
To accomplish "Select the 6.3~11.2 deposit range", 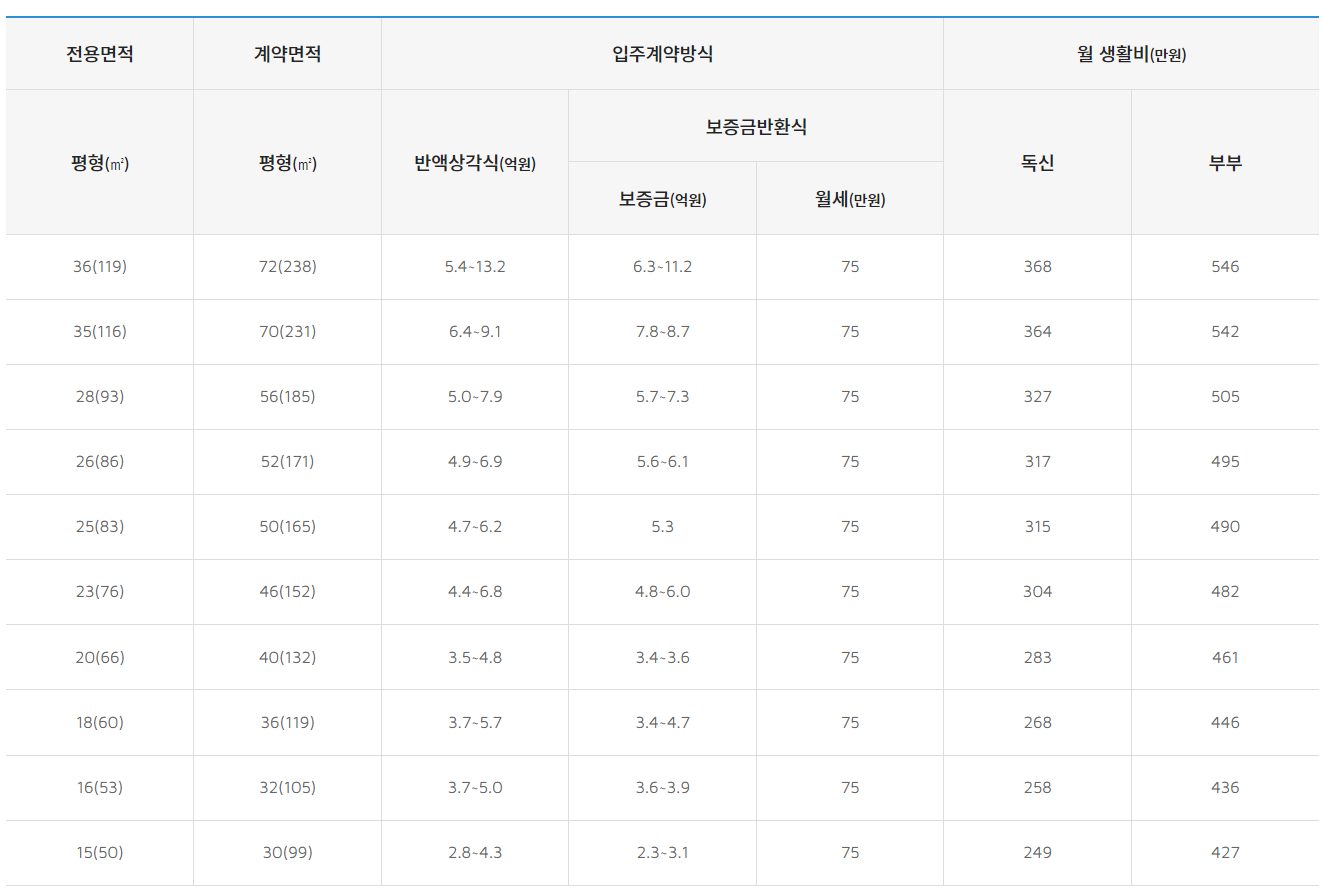I will (x=662, y=267).
